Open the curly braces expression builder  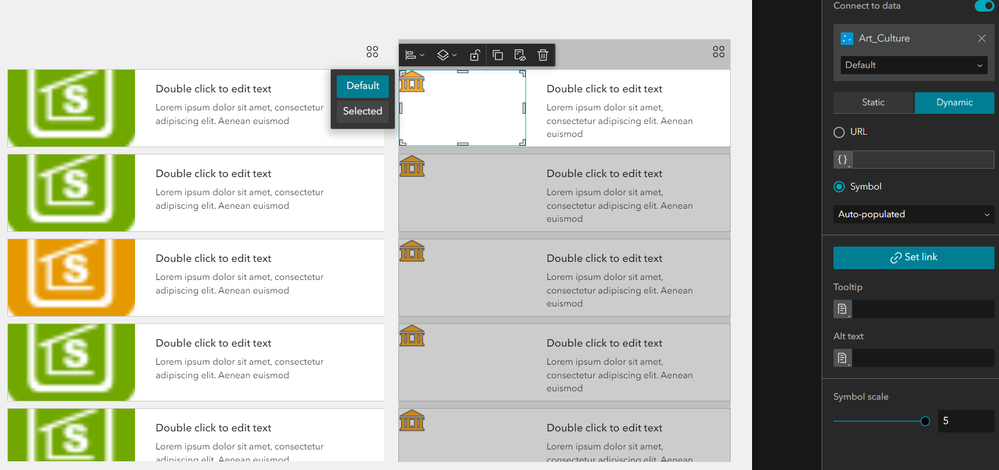pyautogui.click(x=843, y=160)
